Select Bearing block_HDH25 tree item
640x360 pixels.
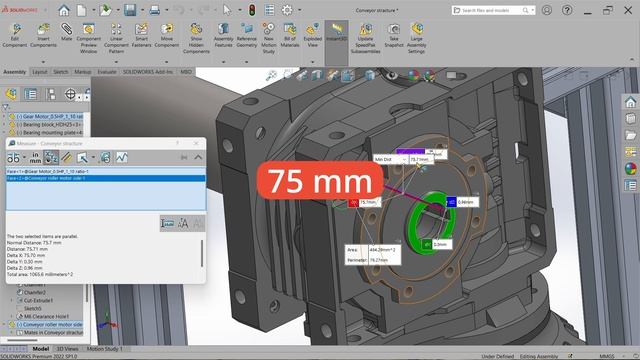(49, 124)
